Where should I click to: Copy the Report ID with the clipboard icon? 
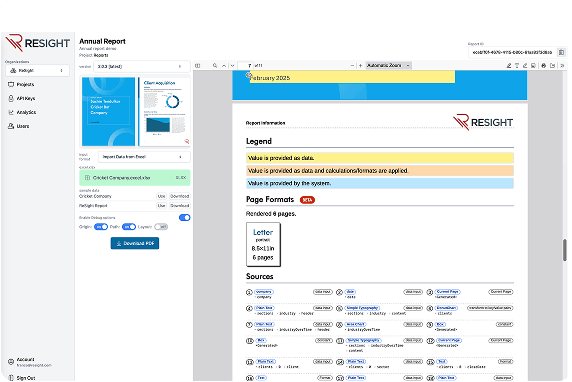561,52
